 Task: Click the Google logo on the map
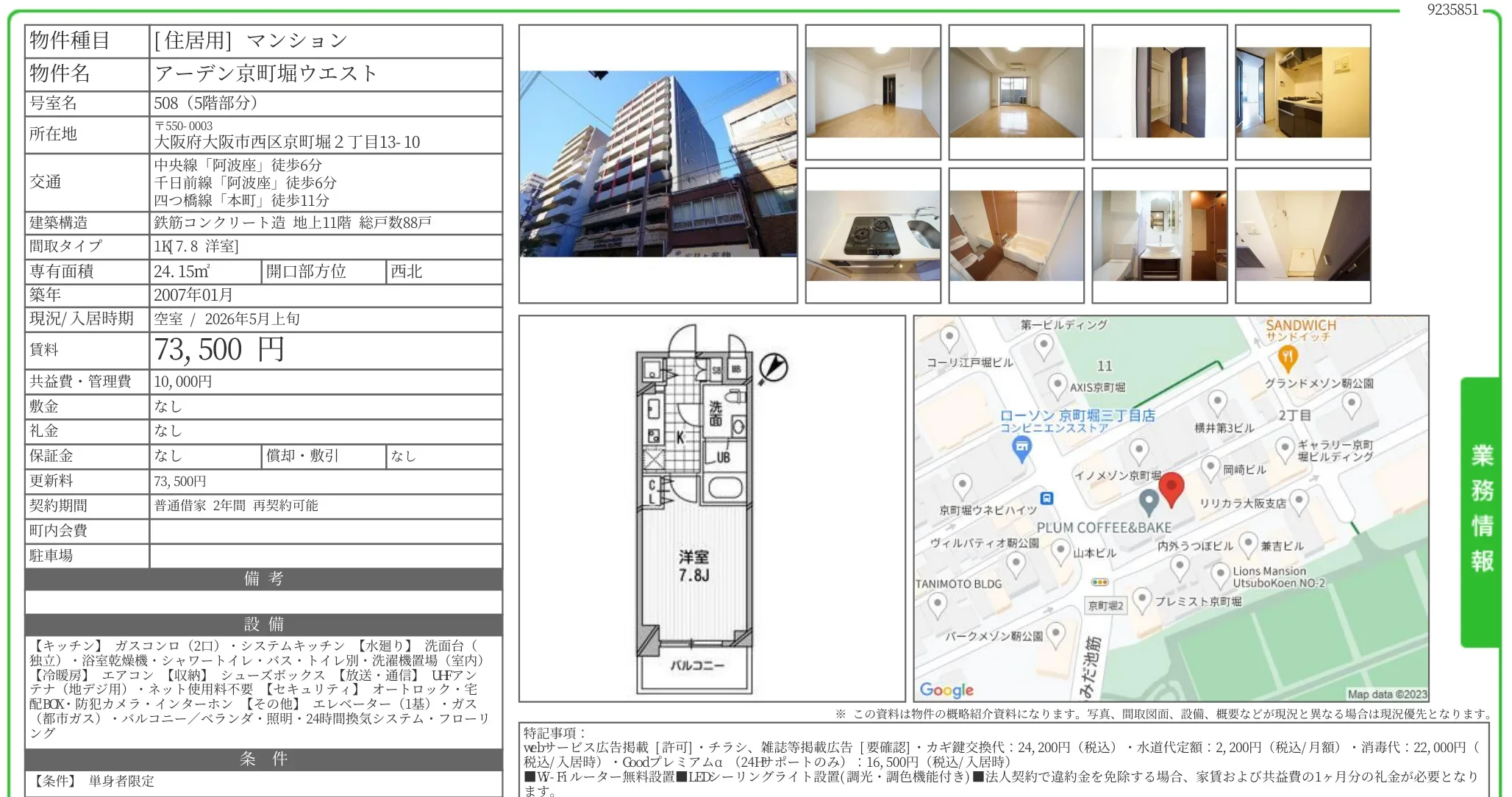[x=946, y=690]
